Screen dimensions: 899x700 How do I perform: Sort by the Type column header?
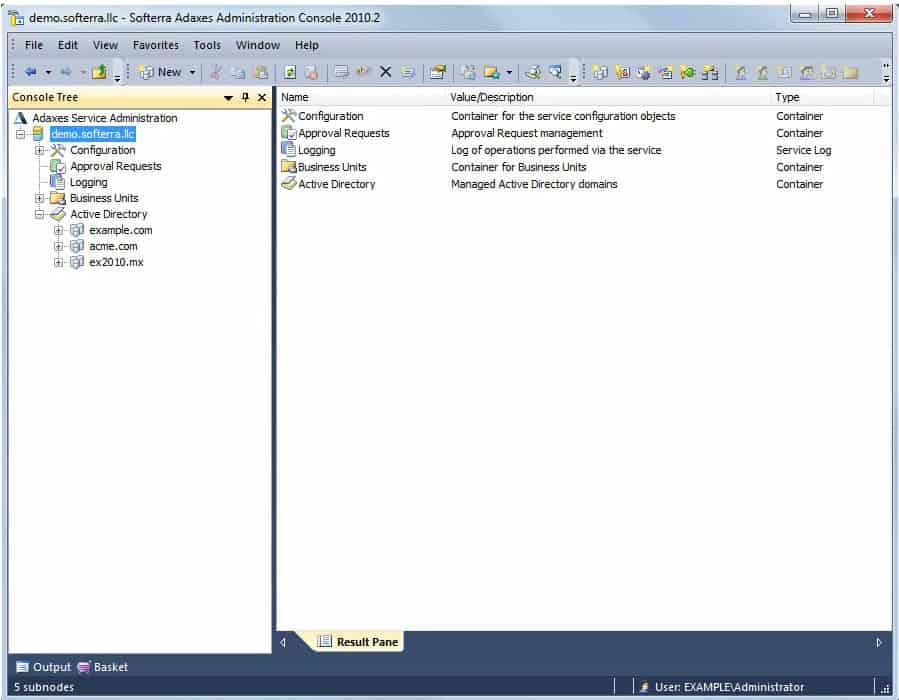point(823,97)
